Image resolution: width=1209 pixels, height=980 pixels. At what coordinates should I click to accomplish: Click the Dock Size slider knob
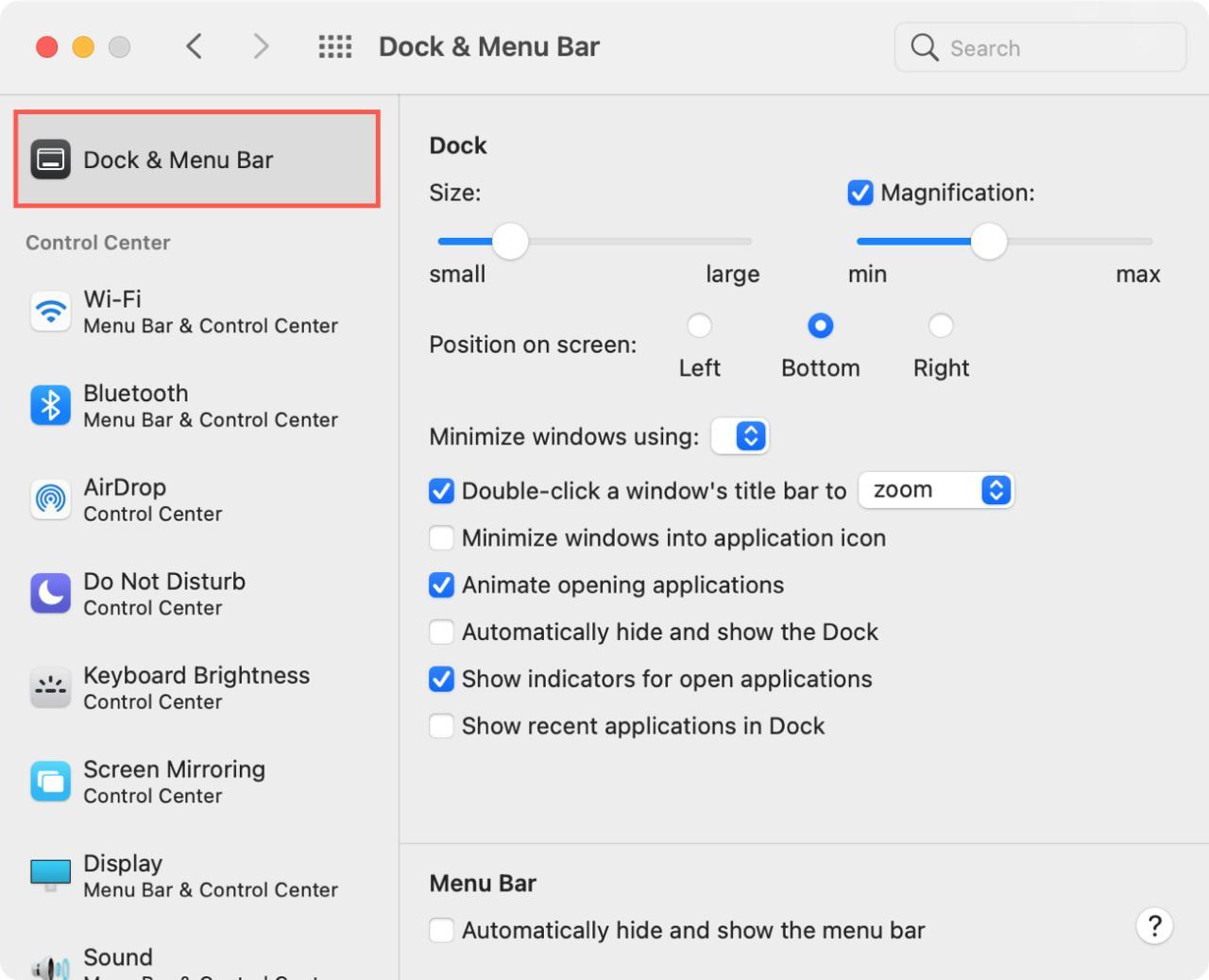pos(510,242)
